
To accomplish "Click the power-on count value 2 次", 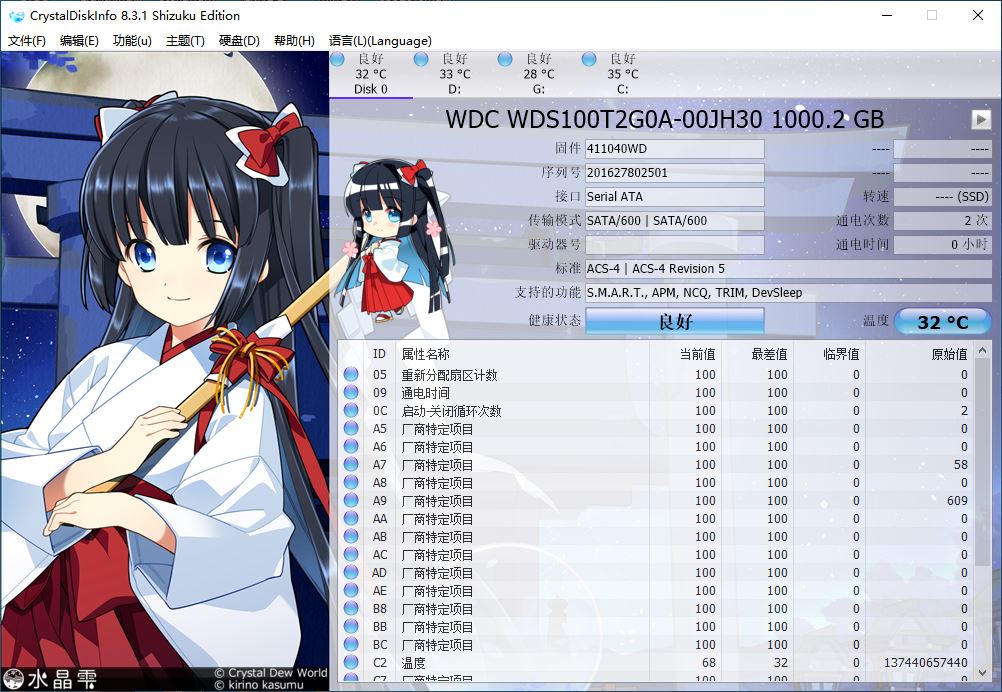I will pyautogui.click(x=943, y=220).
